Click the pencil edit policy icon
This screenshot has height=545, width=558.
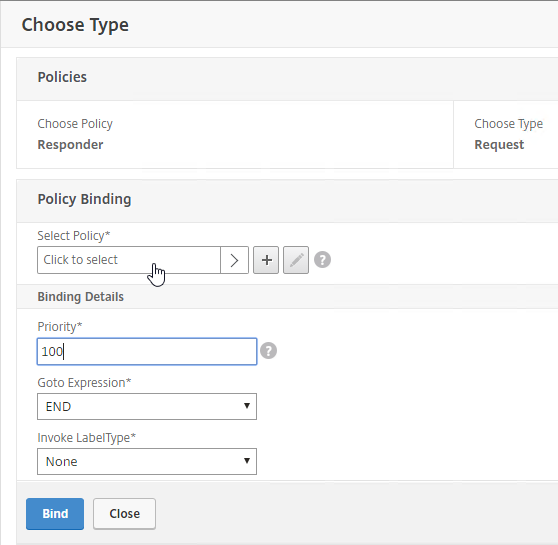coord(296,260)
